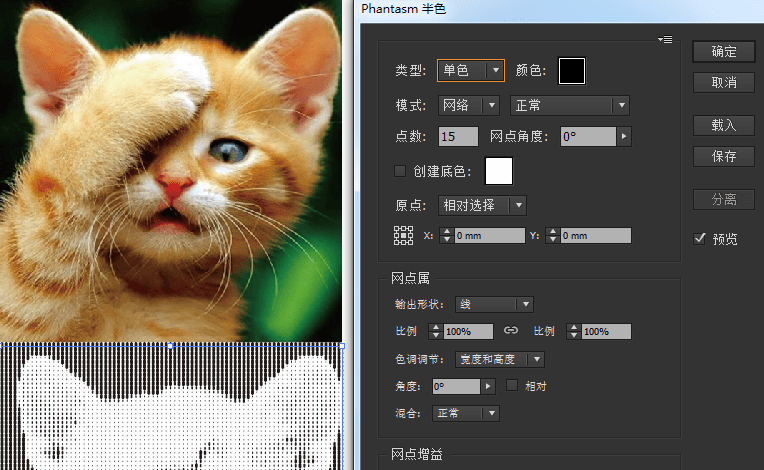
Task: Click the 保存 button
Action: point(724,156)
